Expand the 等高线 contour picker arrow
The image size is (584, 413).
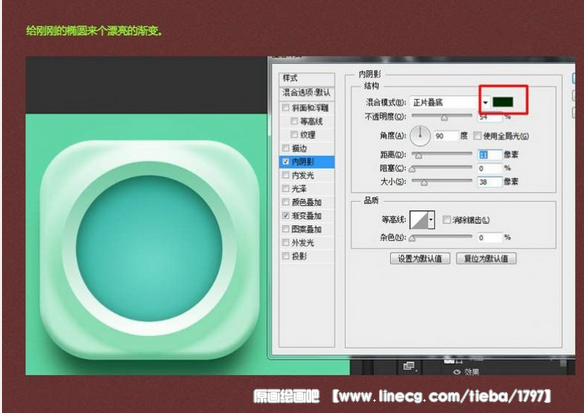[431, 220]
